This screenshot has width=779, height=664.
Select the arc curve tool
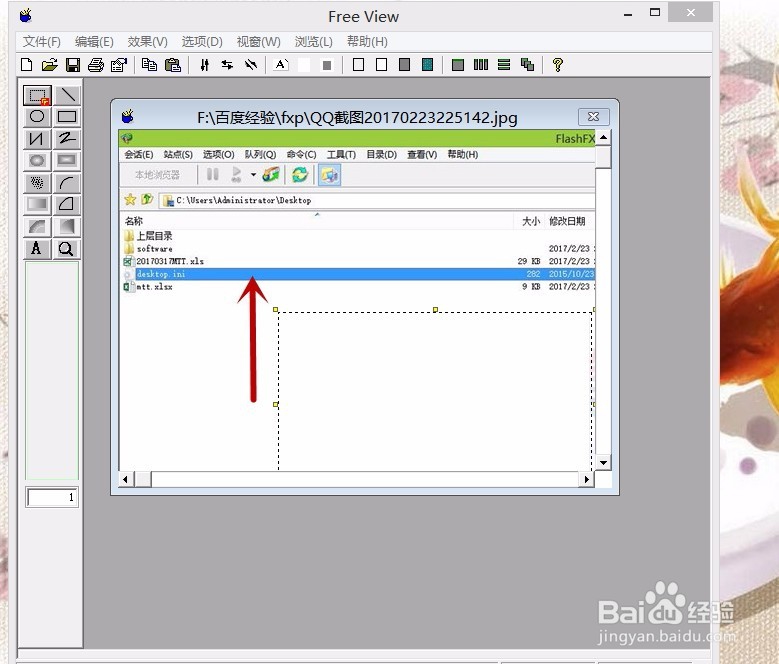pos(67,183)
